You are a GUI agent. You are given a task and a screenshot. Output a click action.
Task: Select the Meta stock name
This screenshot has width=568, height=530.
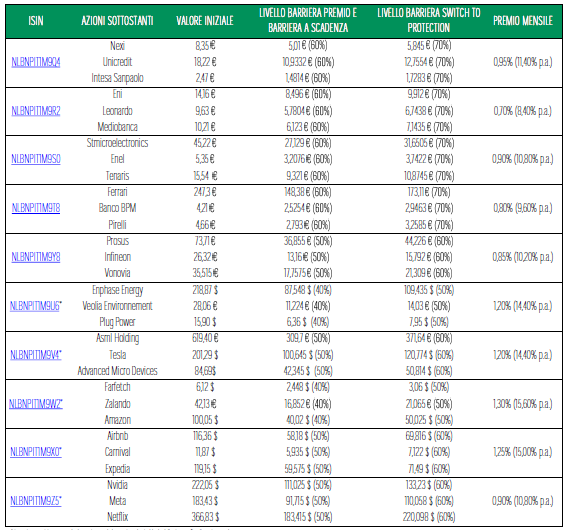tap(117, 501)
